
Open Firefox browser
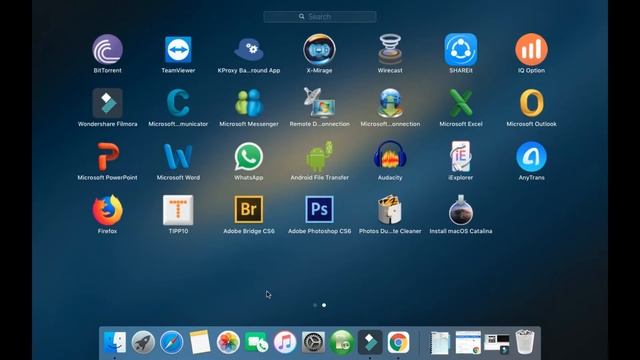(107, 210)
